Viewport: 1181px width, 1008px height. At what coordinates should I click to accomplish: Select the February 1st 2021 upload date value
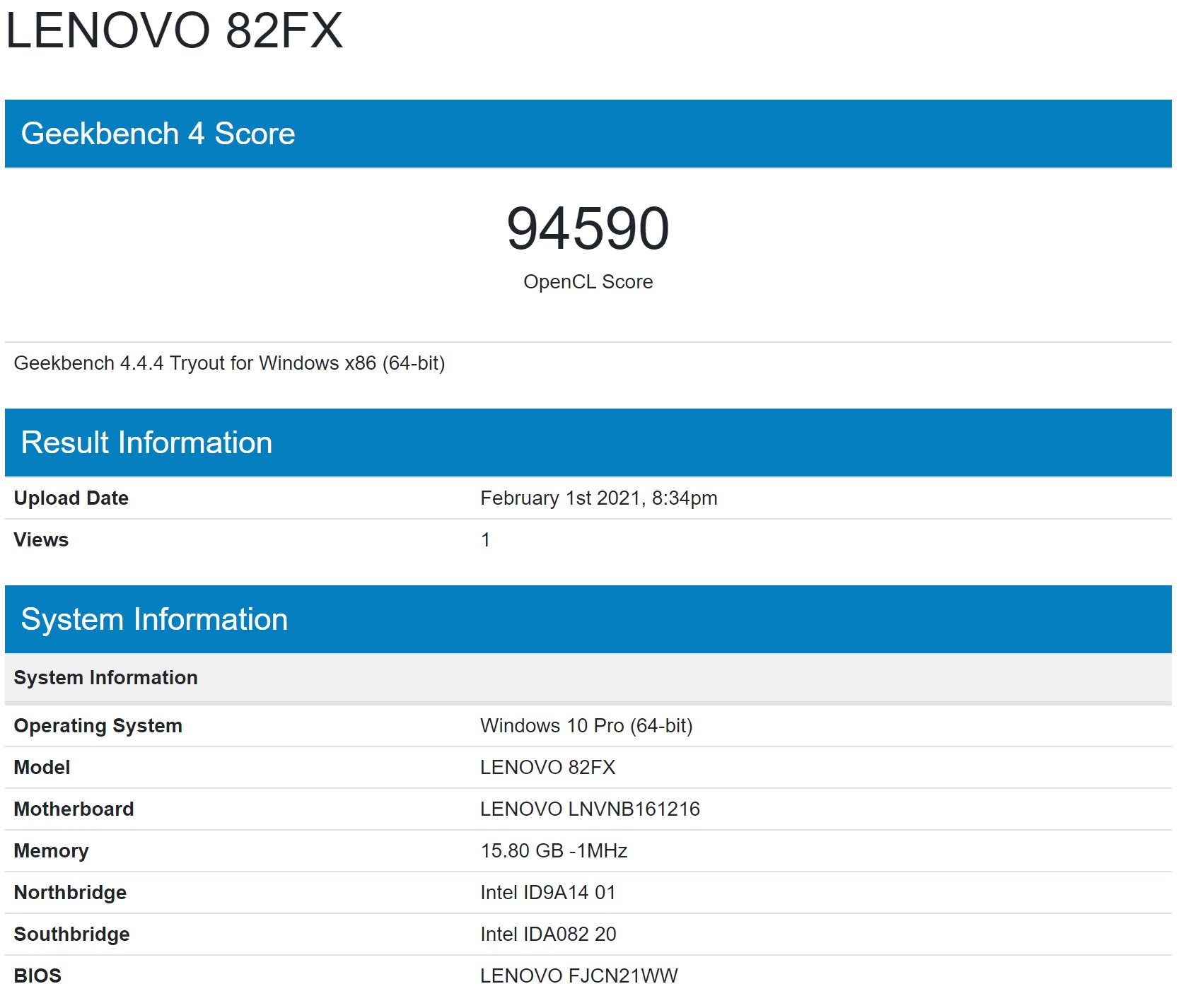coord(599,498)
